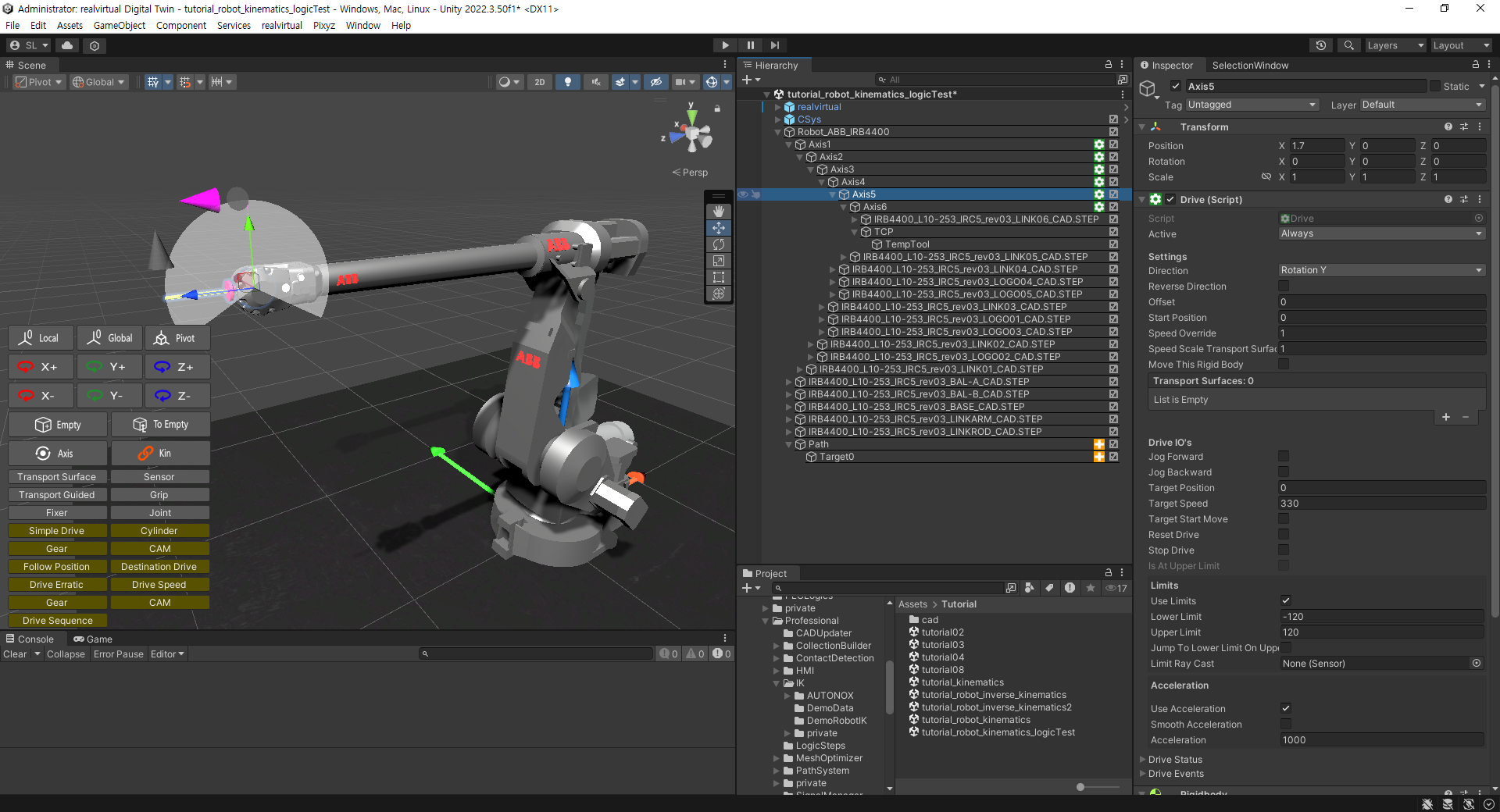The width and height of the screenshot is (1500, 812).
Task: Expand the realvirtual hierarchy item
Action: (778, 107)
